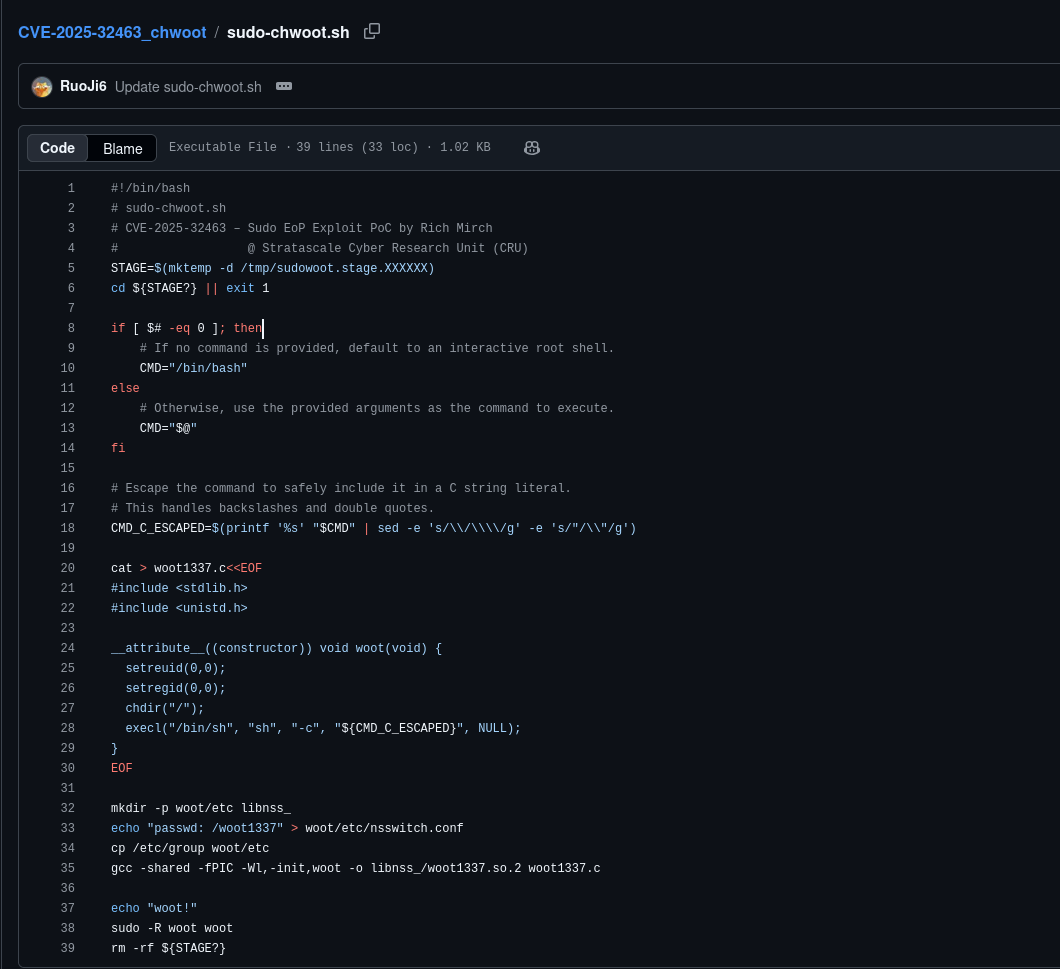Click the '# Otherwise, use the provided arguments' comment
This screenshot has height=969, width=1060.
(x=377, y=408)
